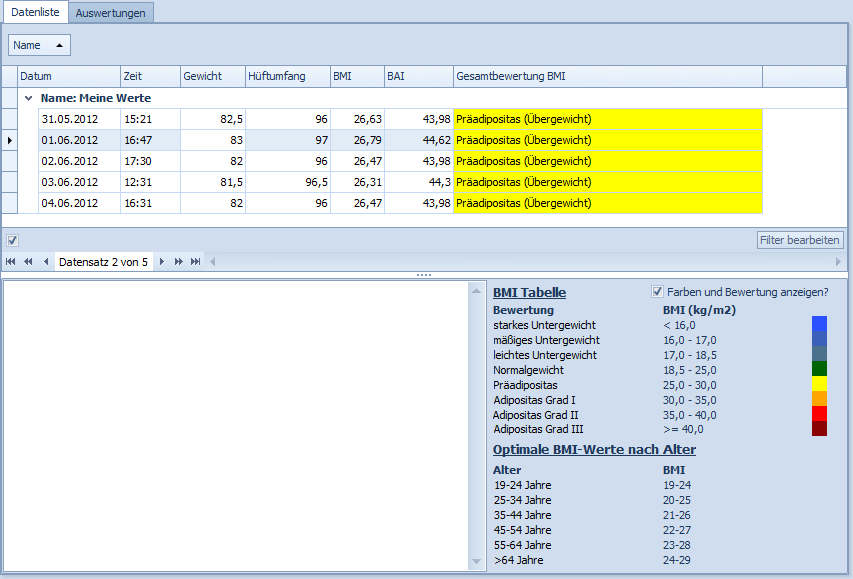
Task: Open the Auswertungen tab
Action: [110, 13]
